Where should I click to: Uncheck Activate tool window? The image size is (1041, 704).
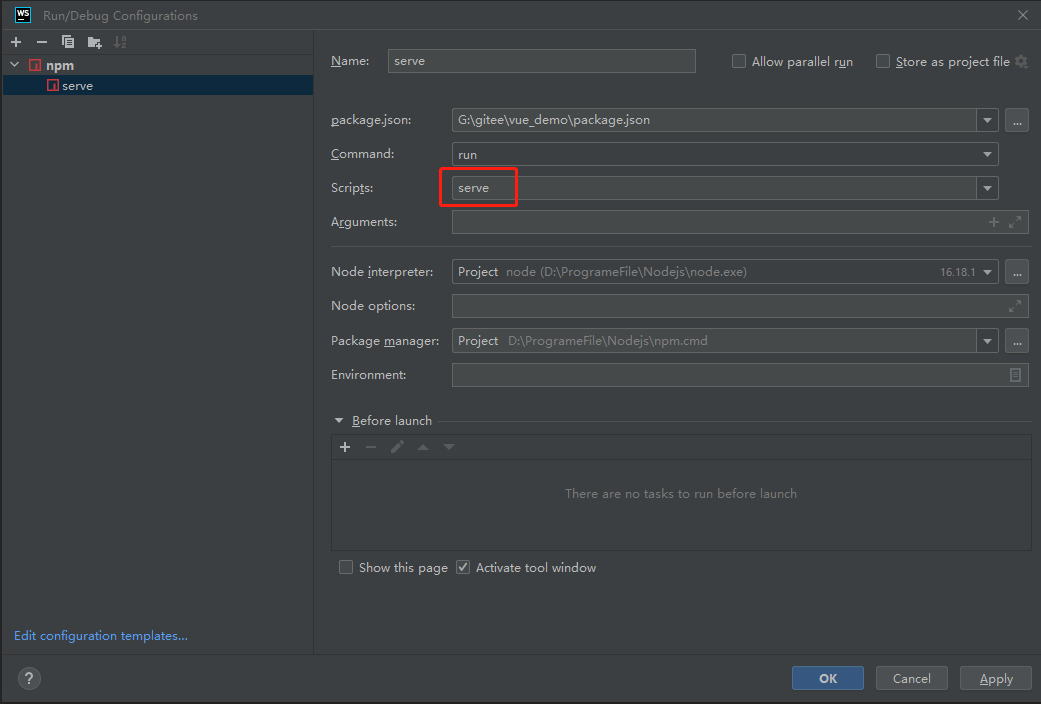[x=462, y=567]
